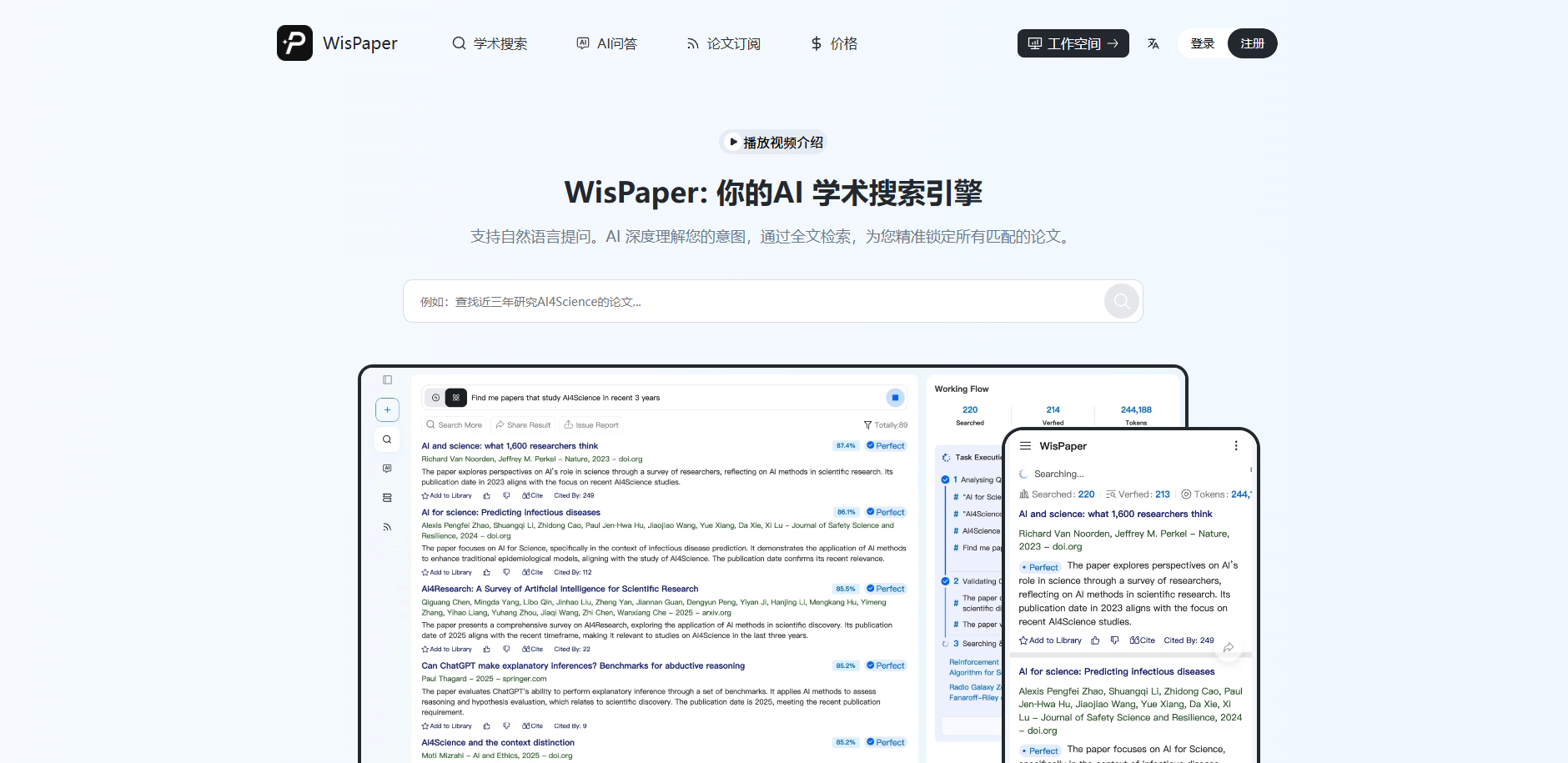Click the 注册 button
Viewport: 1568px width, 763px height.
pos(1252,43)
